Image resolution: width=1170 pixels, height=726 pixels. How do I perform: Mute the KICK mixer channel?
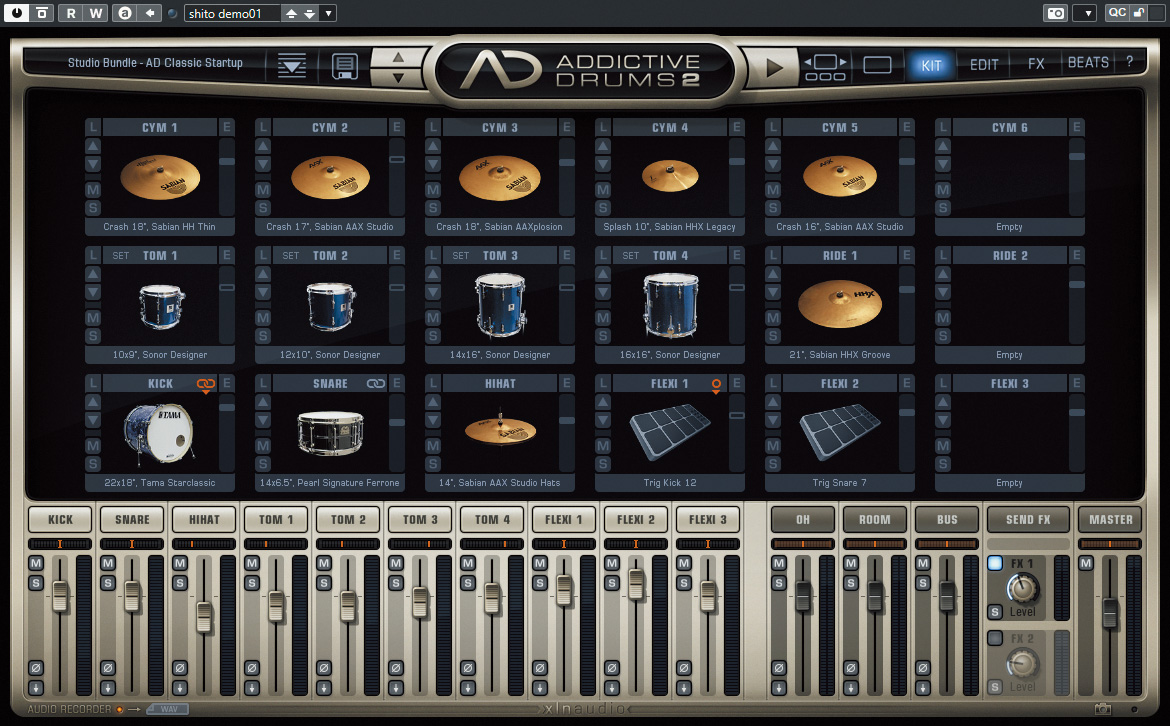tap(36, 563)
